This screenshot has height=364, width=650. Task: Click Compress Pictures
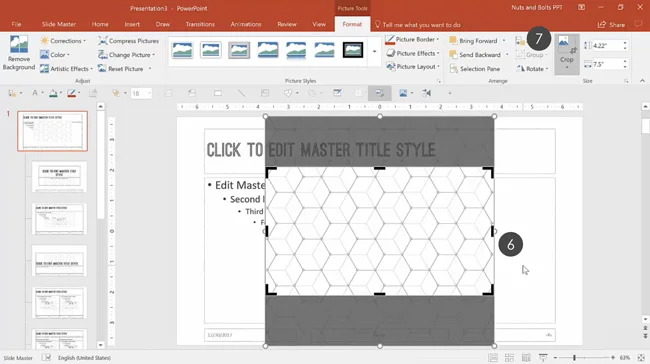click(x=129, y=41)
